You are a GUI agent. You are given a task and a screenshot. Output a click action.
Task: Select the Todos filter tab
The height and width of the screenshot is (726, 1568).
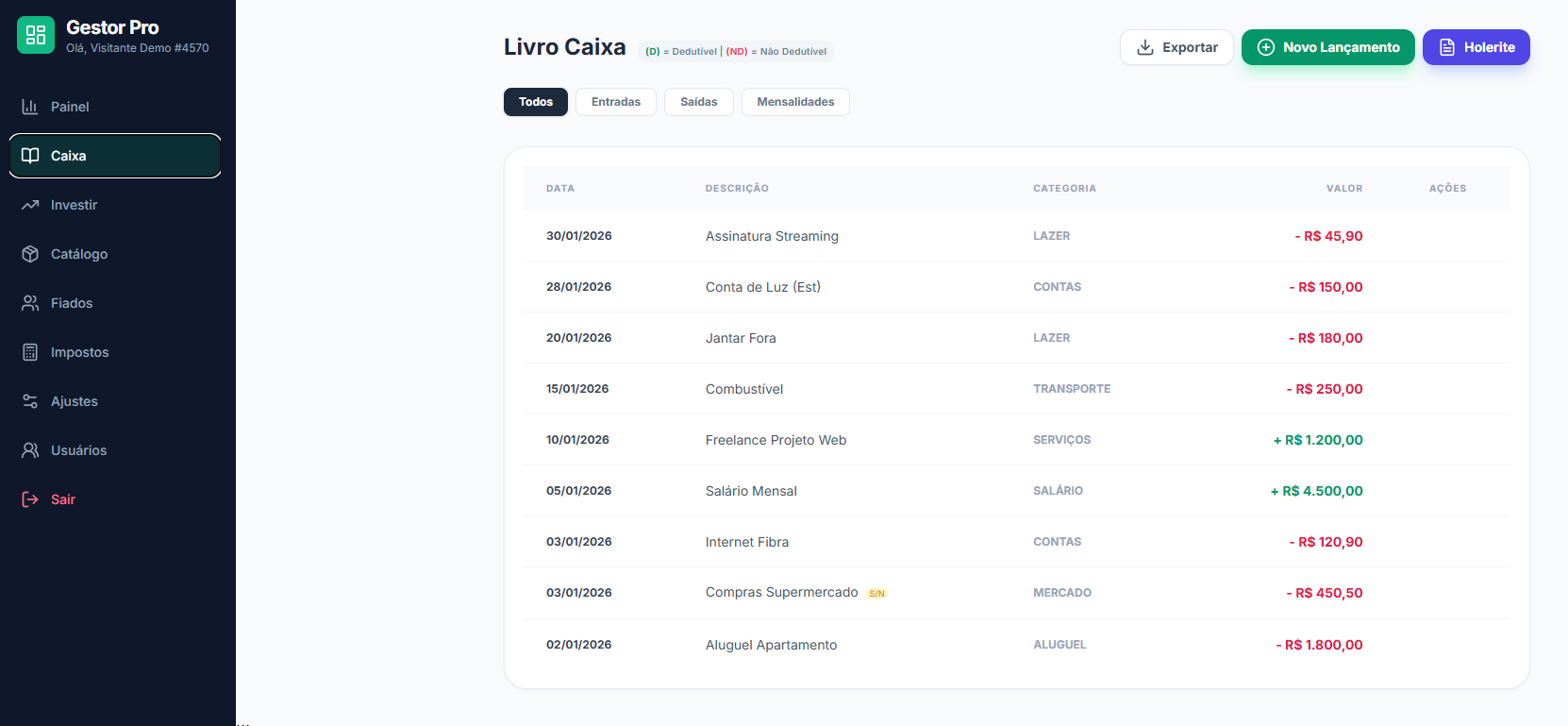pyautogui.click(x=535, y=102)
